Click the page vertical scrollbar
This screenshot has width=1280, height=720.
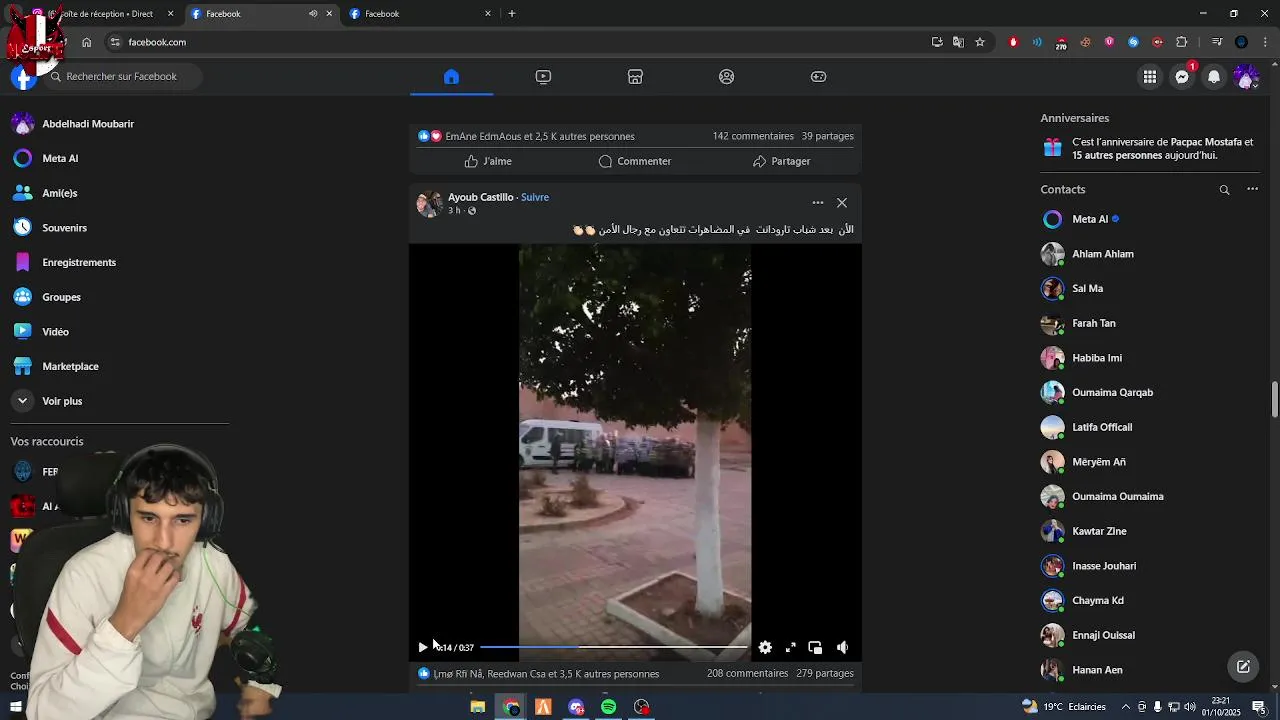[x=1274, y=400]
